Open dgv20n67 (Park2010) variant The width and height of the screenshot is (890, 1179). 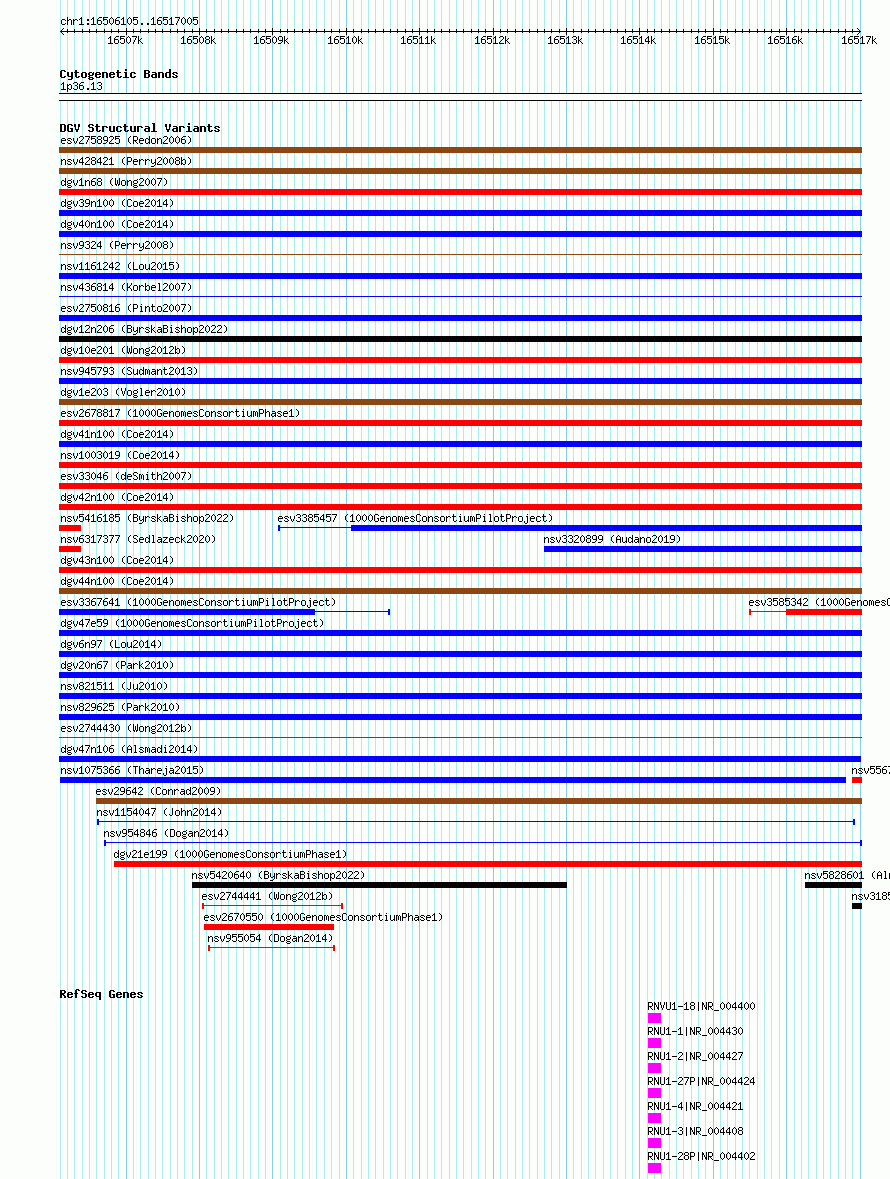(117, 667)
